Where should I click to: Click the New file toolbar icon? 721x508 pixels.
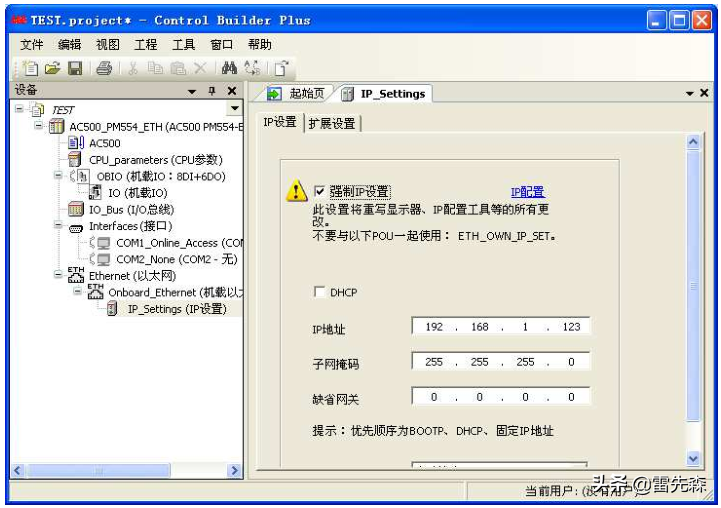(31, 68)
